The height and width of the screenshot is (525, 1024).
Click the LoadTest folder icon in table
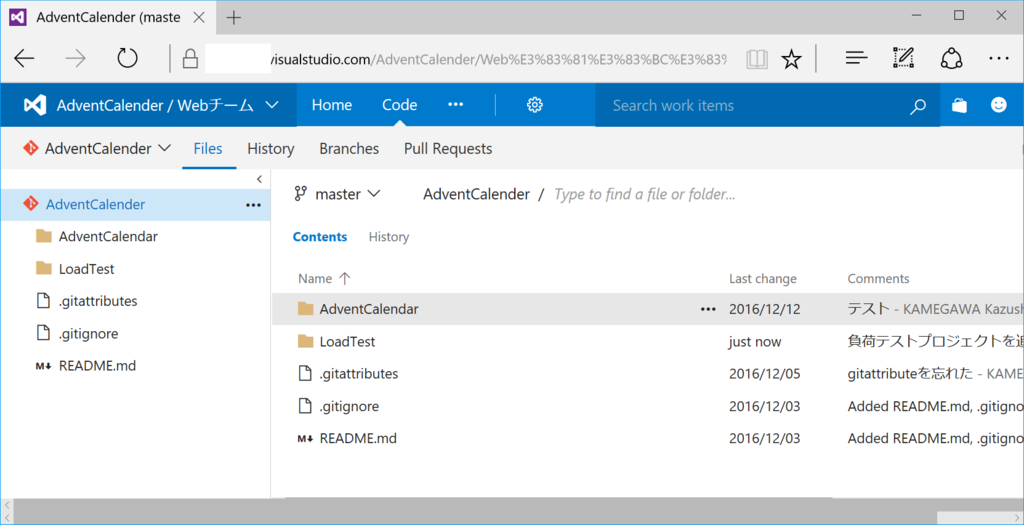tap(306, 342)
